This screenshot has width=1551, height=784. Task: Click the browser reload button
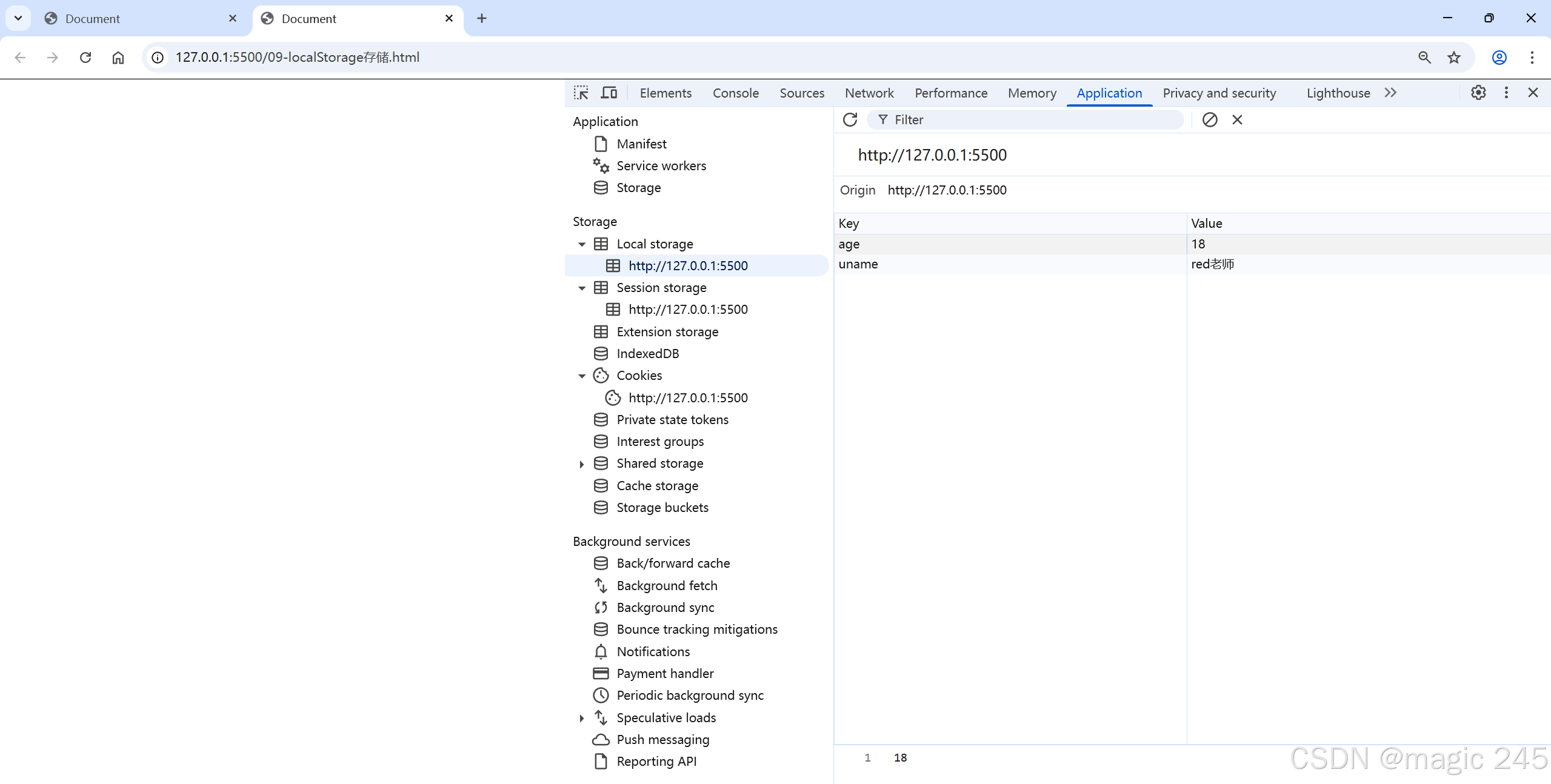85,58
